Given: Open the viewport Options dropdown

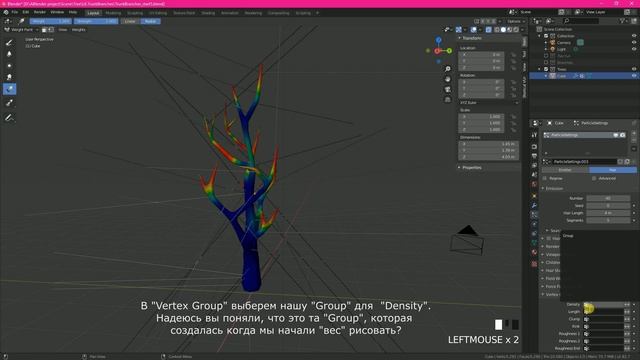Looking at the screenshot, I should [516, 21].
